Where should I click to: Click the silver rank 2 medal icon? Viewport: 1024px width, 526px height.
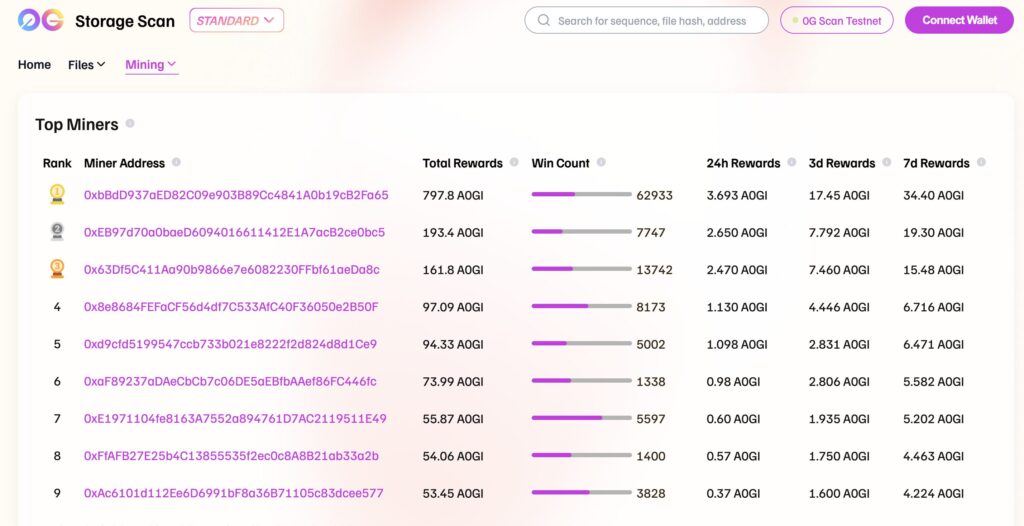pos(57,231)
